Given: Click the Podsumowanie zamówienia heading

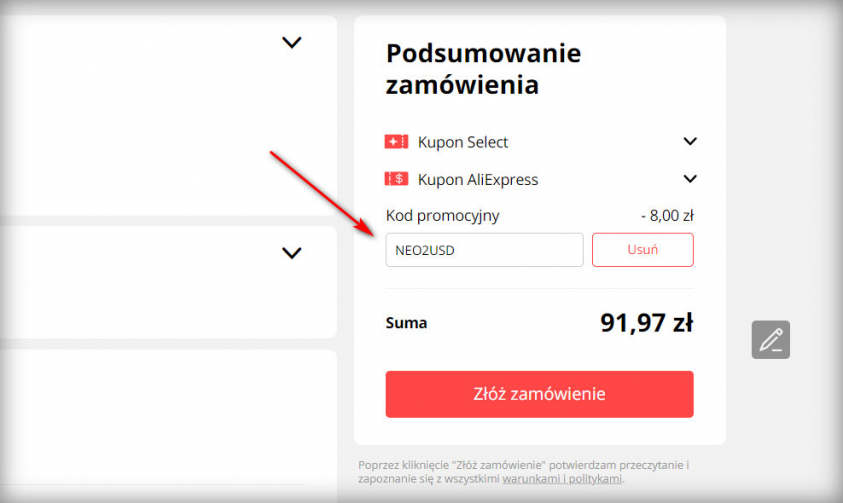Looking at the screenshot, I should [x=483, y=69].
